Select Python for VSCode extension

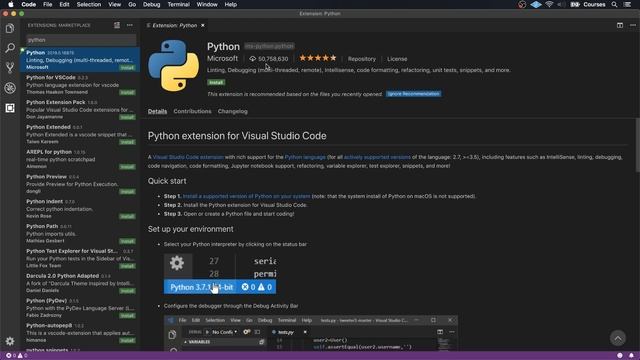pos(80,84)
